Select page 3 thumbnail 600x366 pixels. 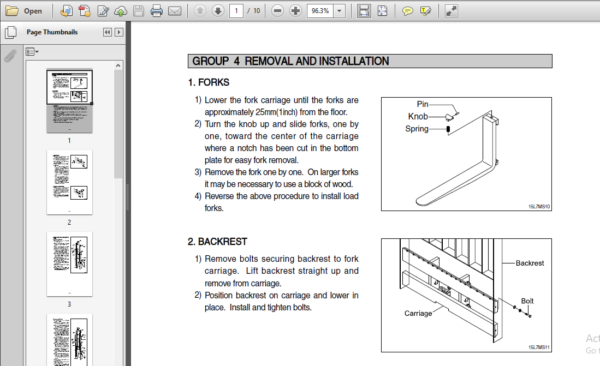[x=69, y=264]
